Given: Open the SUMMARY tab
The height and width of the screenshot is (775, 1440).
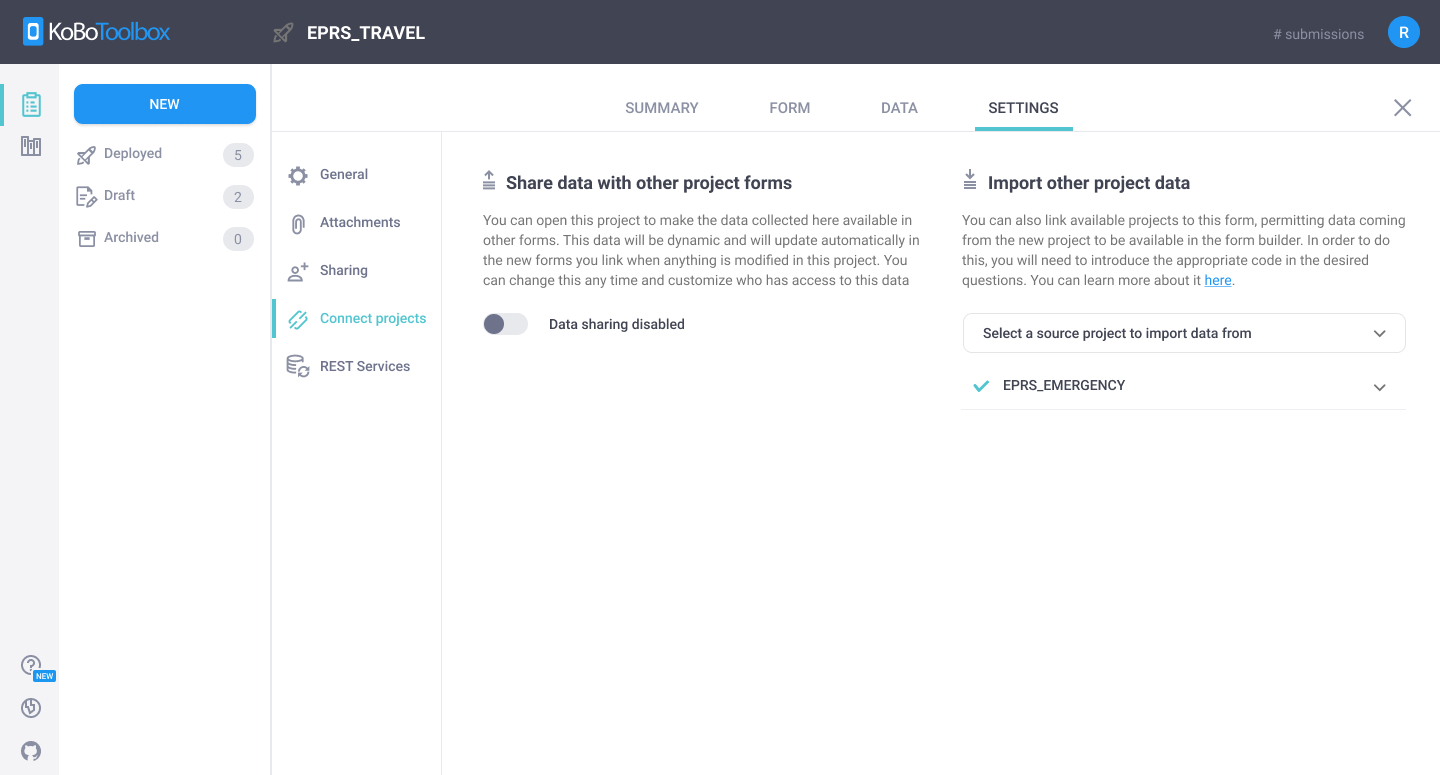Looking at the screenshot, I should coord(661,107).
